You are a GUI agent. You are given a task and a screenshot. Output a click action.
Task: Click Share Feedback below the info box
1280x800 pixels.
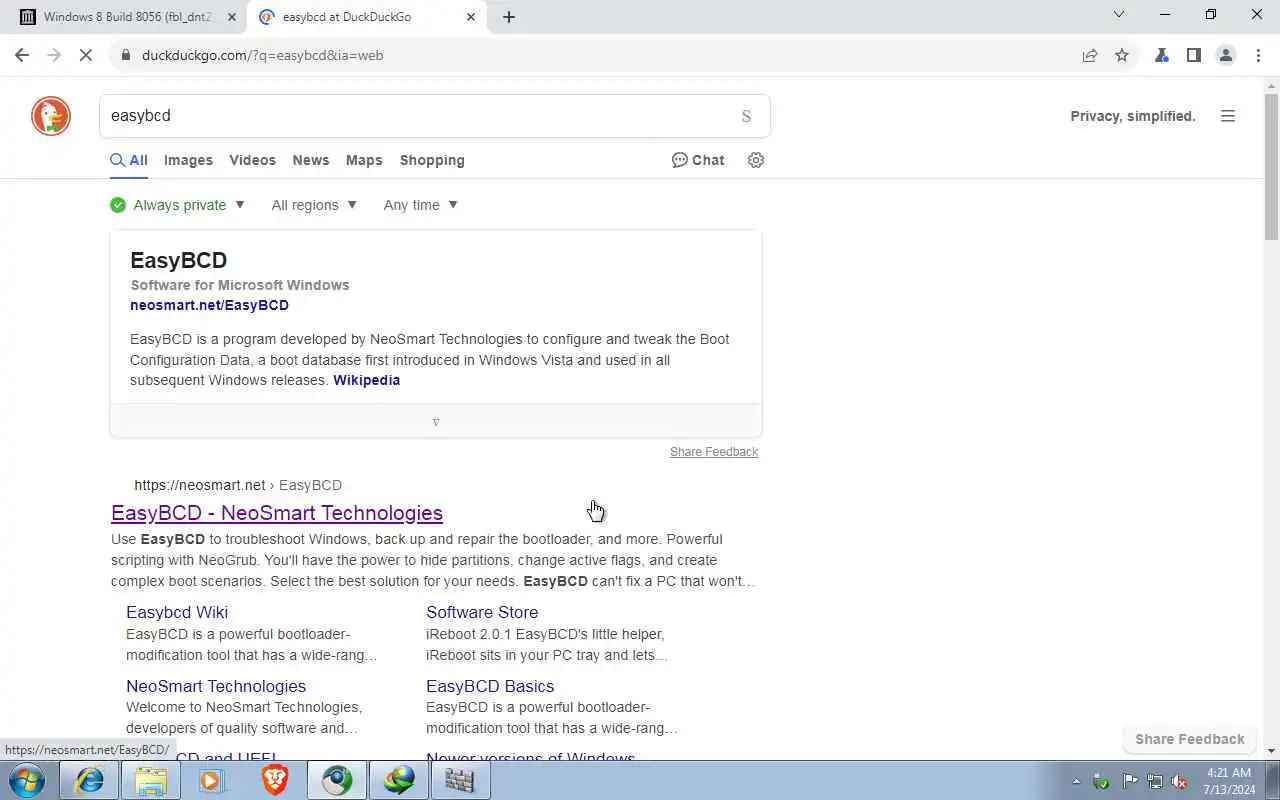(714, 452)
